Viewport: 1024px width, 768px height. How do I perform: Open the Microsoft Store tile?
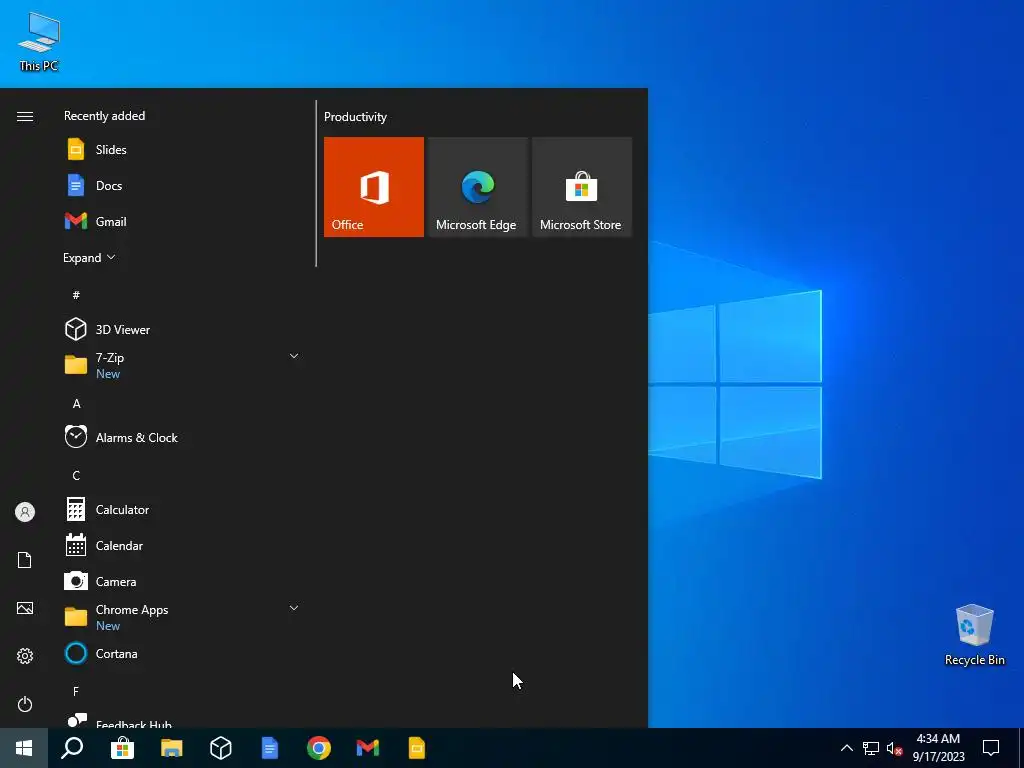pyautogui.click(x=582, y=187)
